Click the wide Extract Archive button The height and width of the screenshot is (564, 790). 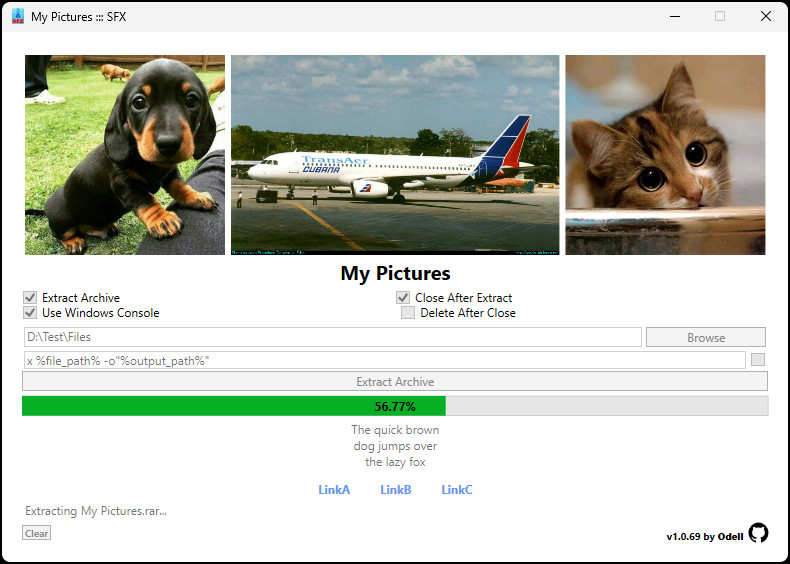tap(395, 382)
